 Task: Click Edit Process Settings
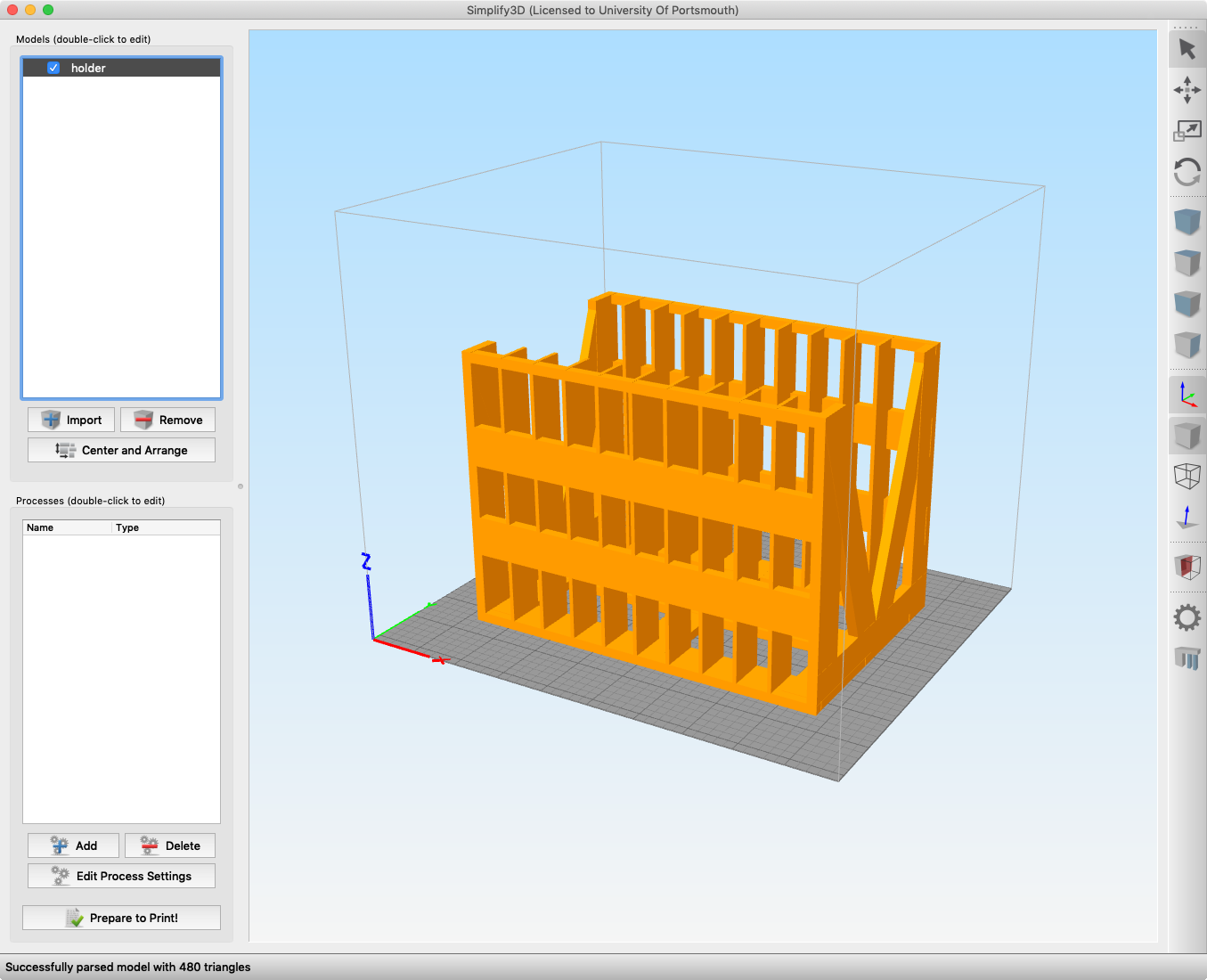click(x=121, y=876)
